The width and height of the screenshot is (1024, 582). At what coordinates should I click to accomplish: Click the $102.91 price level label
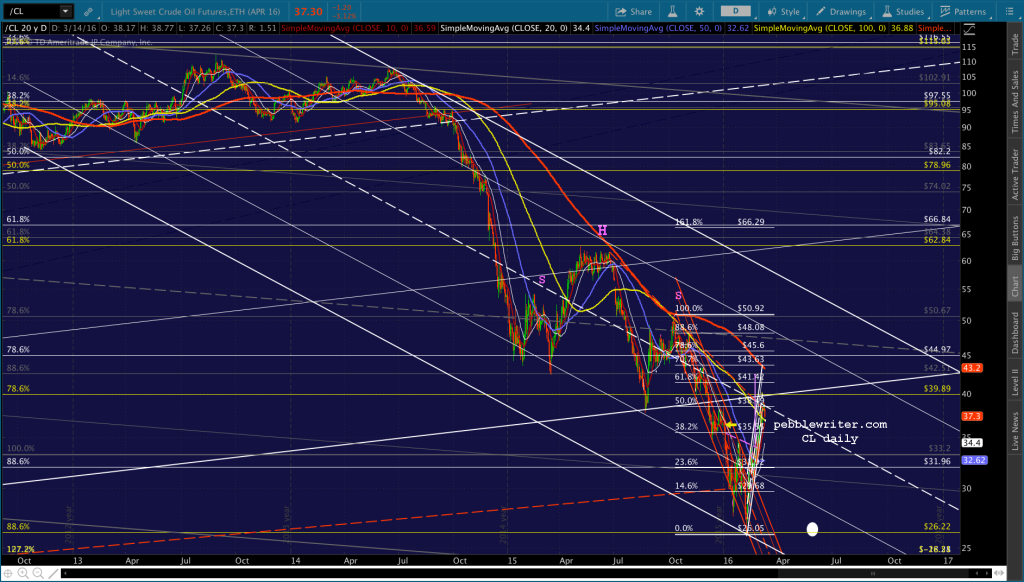click(935, 77)
